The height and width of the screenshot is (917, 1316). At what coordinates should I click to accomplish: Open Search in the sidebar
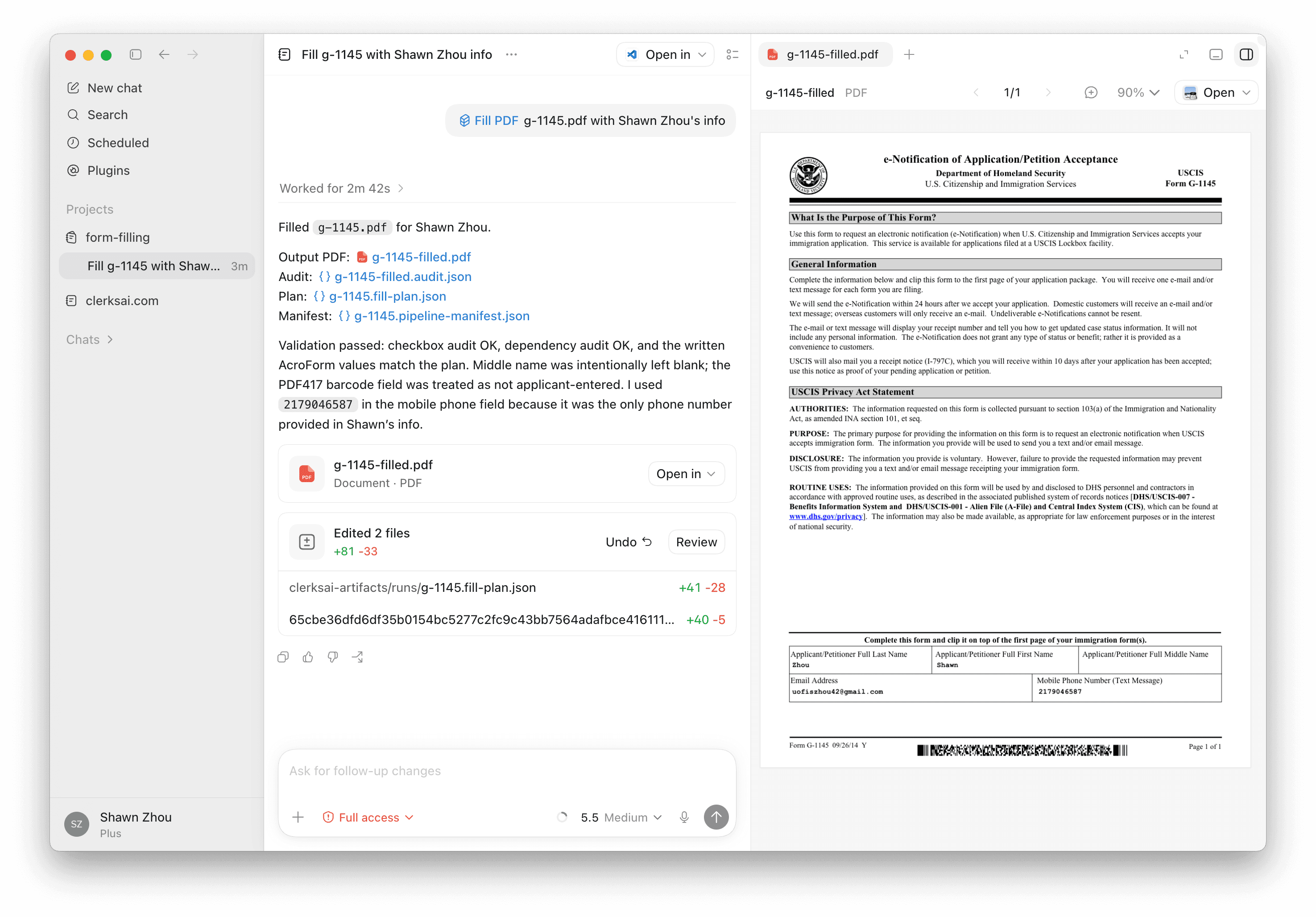pos(97,115)
